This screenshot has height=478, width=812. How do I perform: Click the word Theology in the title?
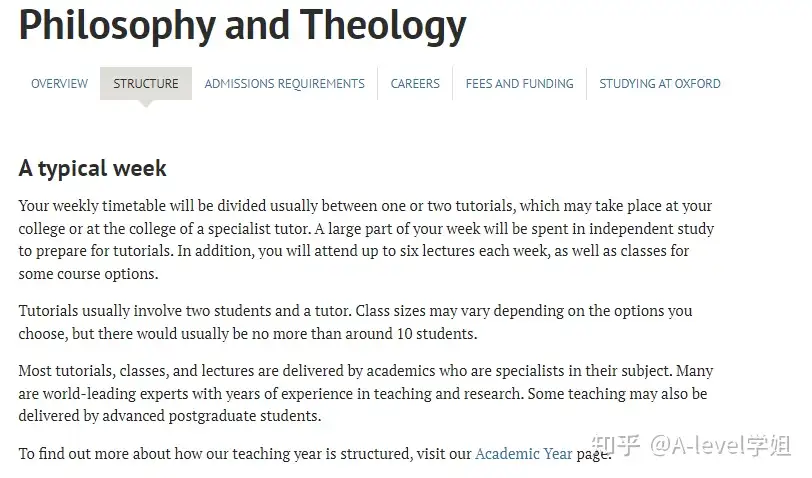click(383, 26)
